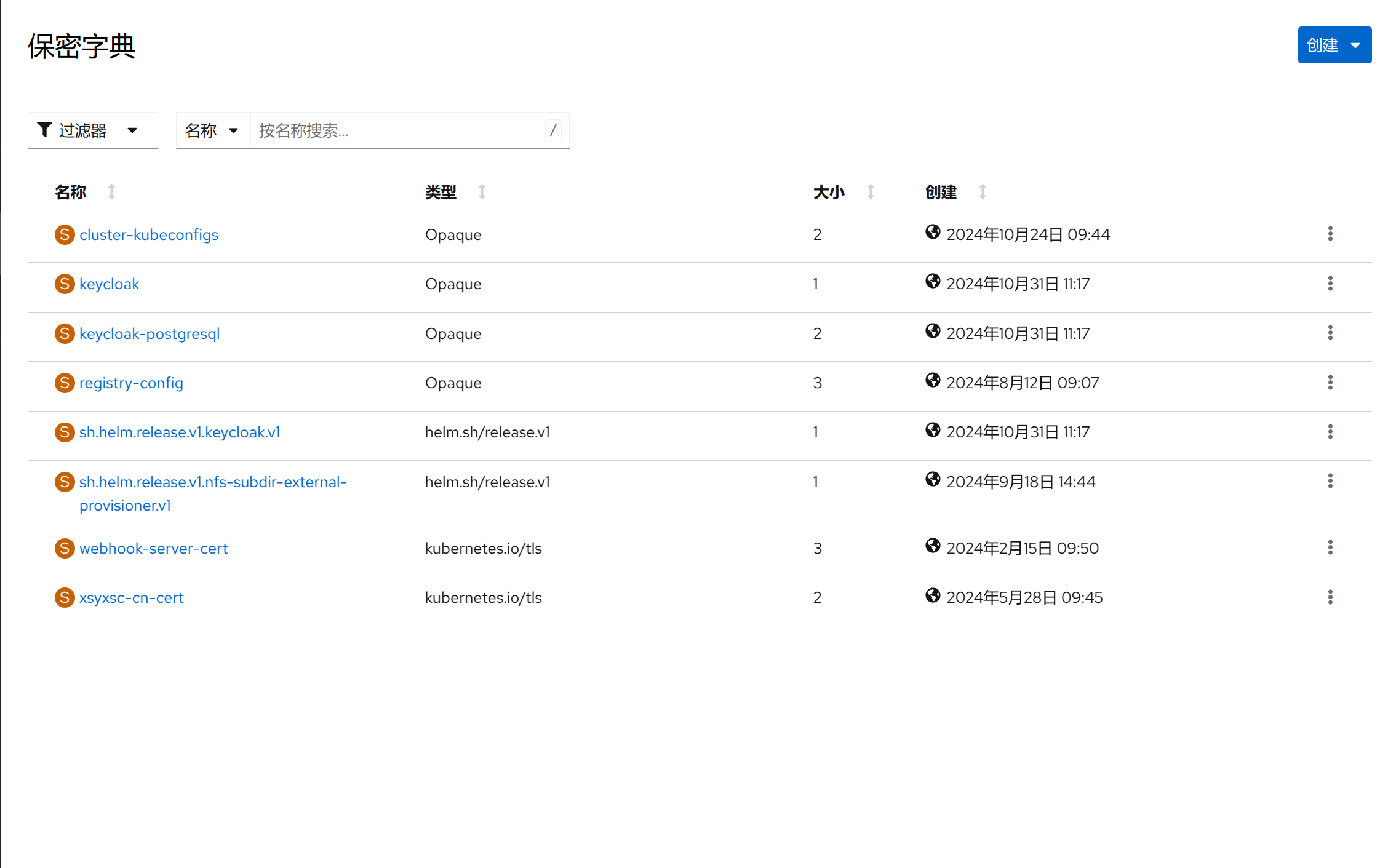
Task: Open actions menu for registry-config secret
Action: coord(1330,383)
